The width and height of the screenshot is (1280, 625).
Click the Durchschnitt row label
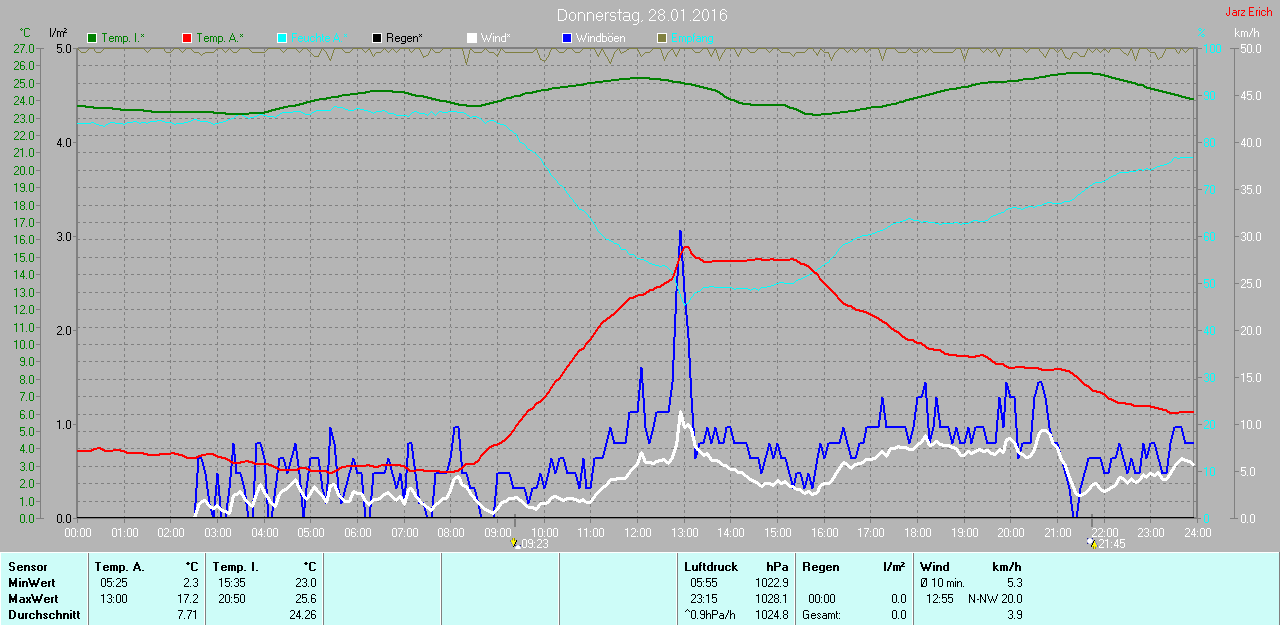tap(43, 615)
